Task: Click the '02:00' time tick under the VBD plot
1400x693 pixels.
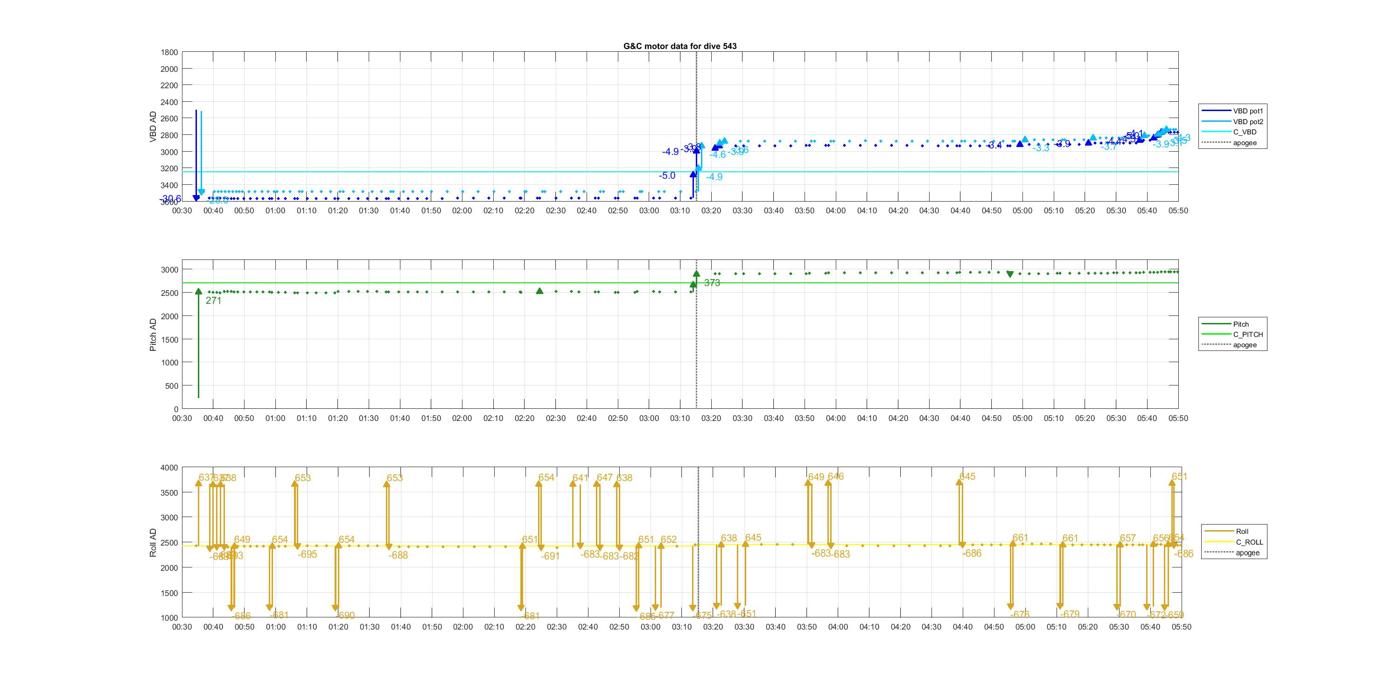Action: (462, 210)
